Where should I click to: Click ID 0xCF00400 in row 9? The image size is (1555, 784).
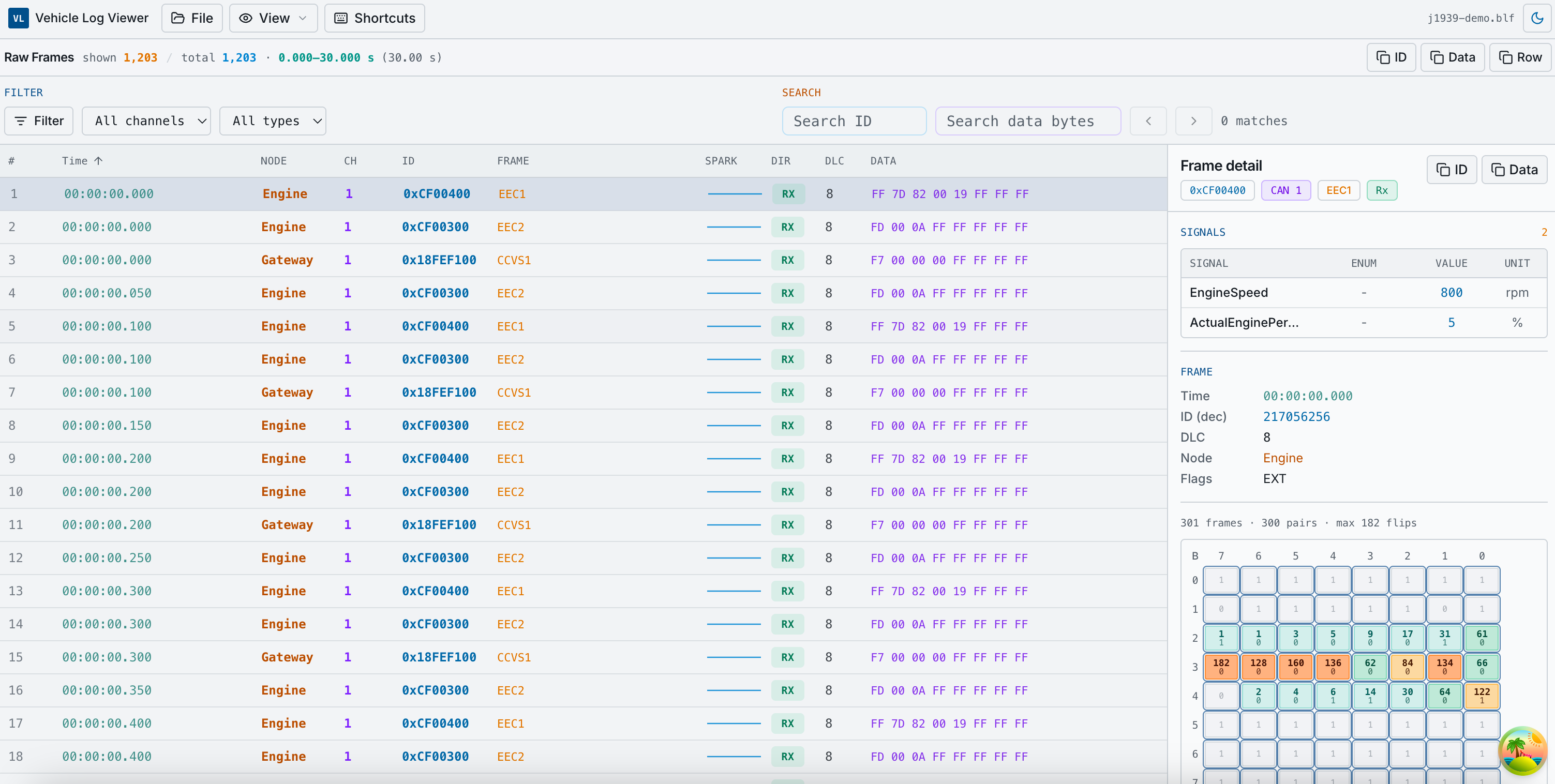(x=435, y=459)
